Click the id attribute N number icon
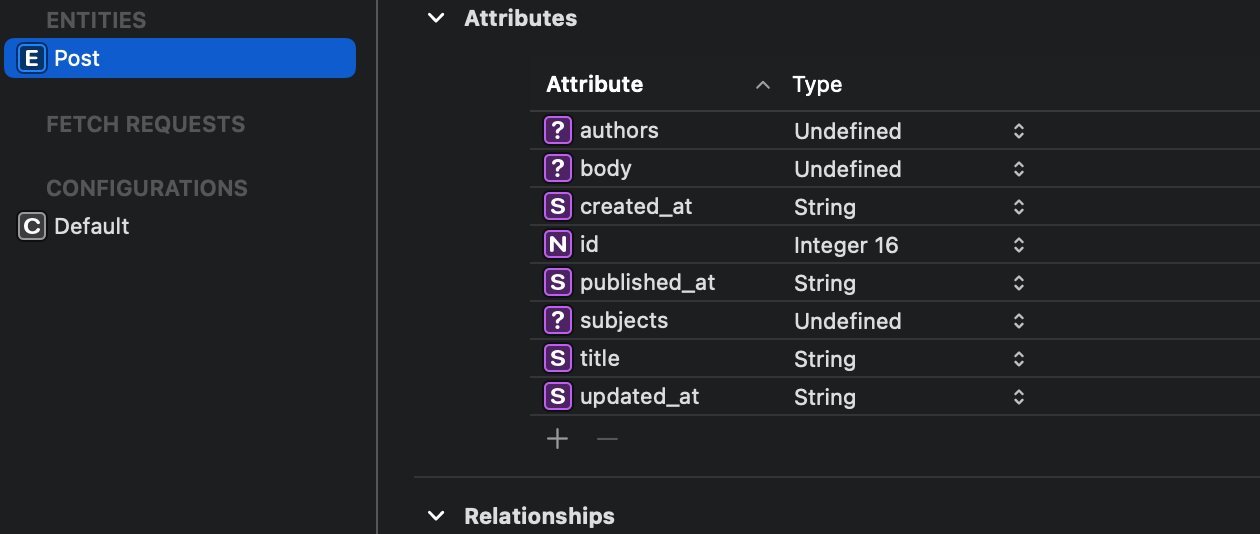The image size is (1260, 534). point(557,245)
